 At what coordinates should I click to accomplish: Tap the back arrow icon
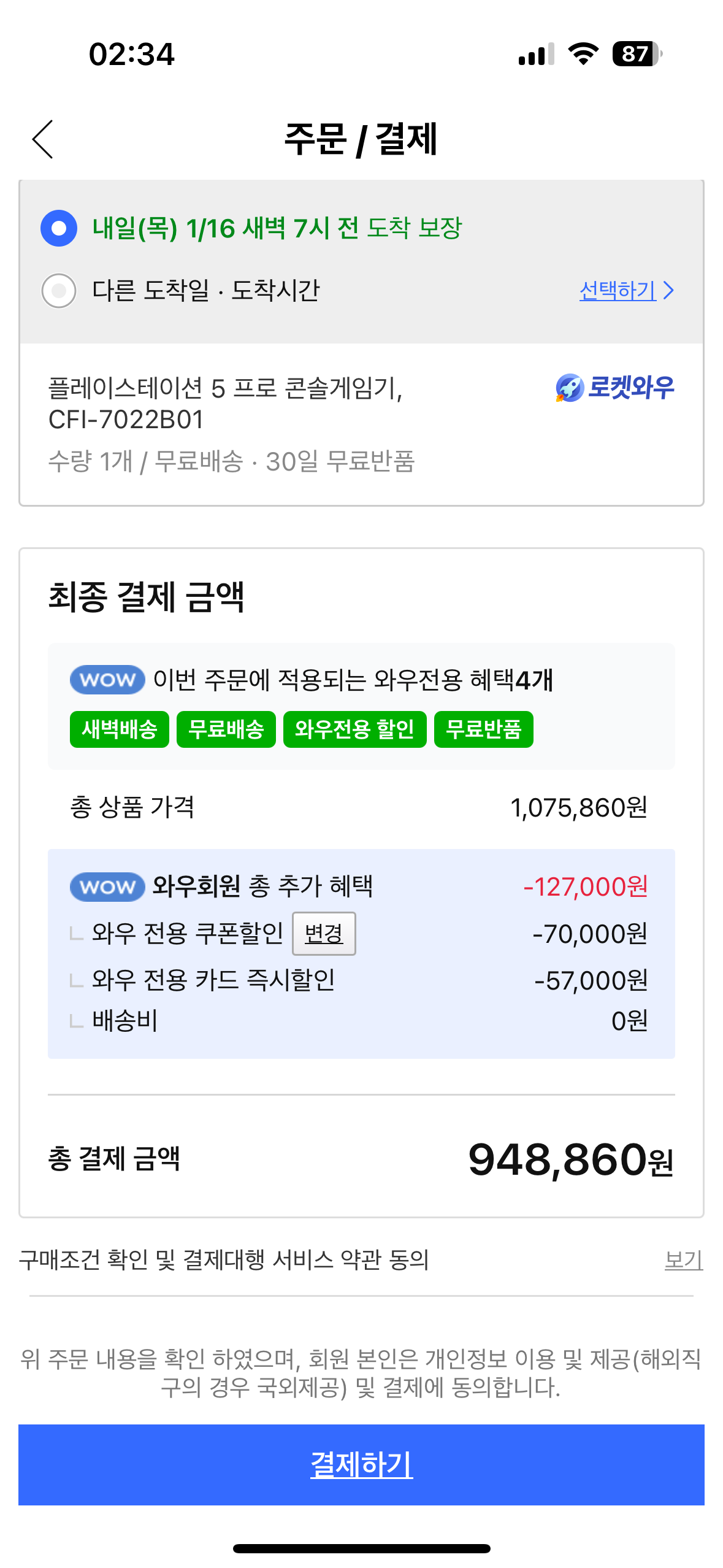click(x=43, y=139)
